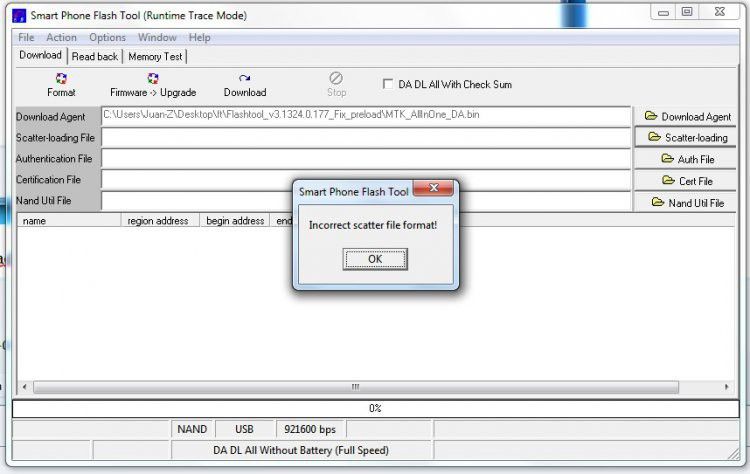The height and width of the screenshot is (474, 750).
Task: Enable DA DL All With Check Sum
Action: pyautogui.click(x=388, y=84)
